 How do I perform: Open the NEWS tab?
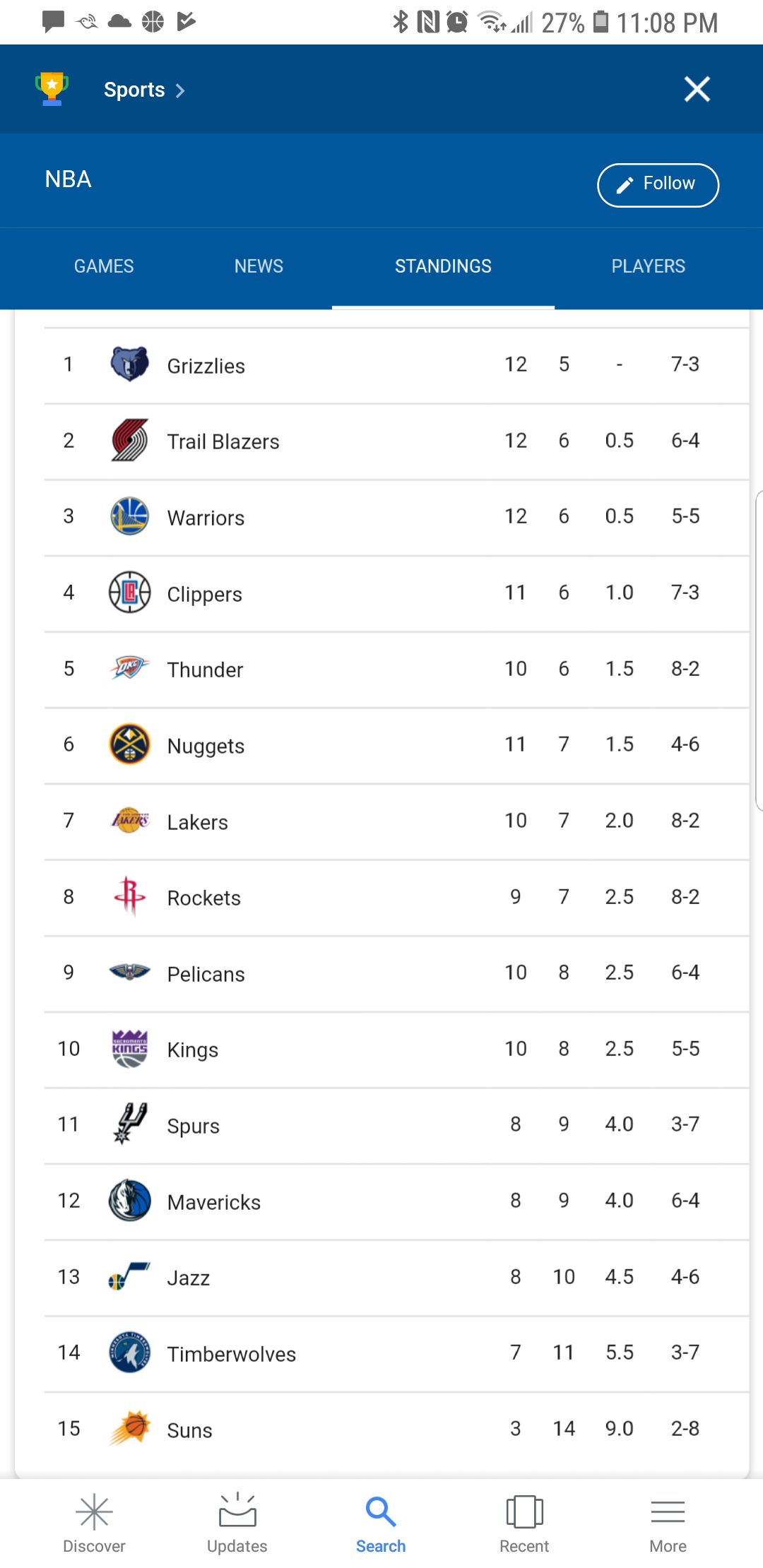(258, 266)
